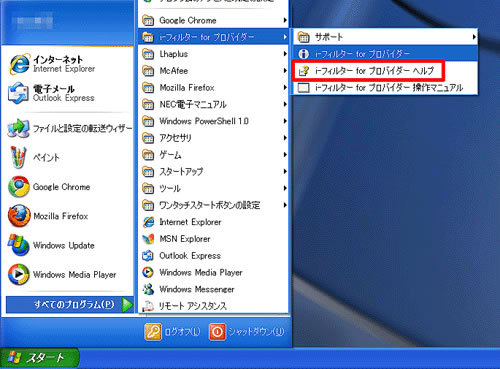Click the 操作マニュアル document icon
The image size is (500, 369).
point(304,88)
